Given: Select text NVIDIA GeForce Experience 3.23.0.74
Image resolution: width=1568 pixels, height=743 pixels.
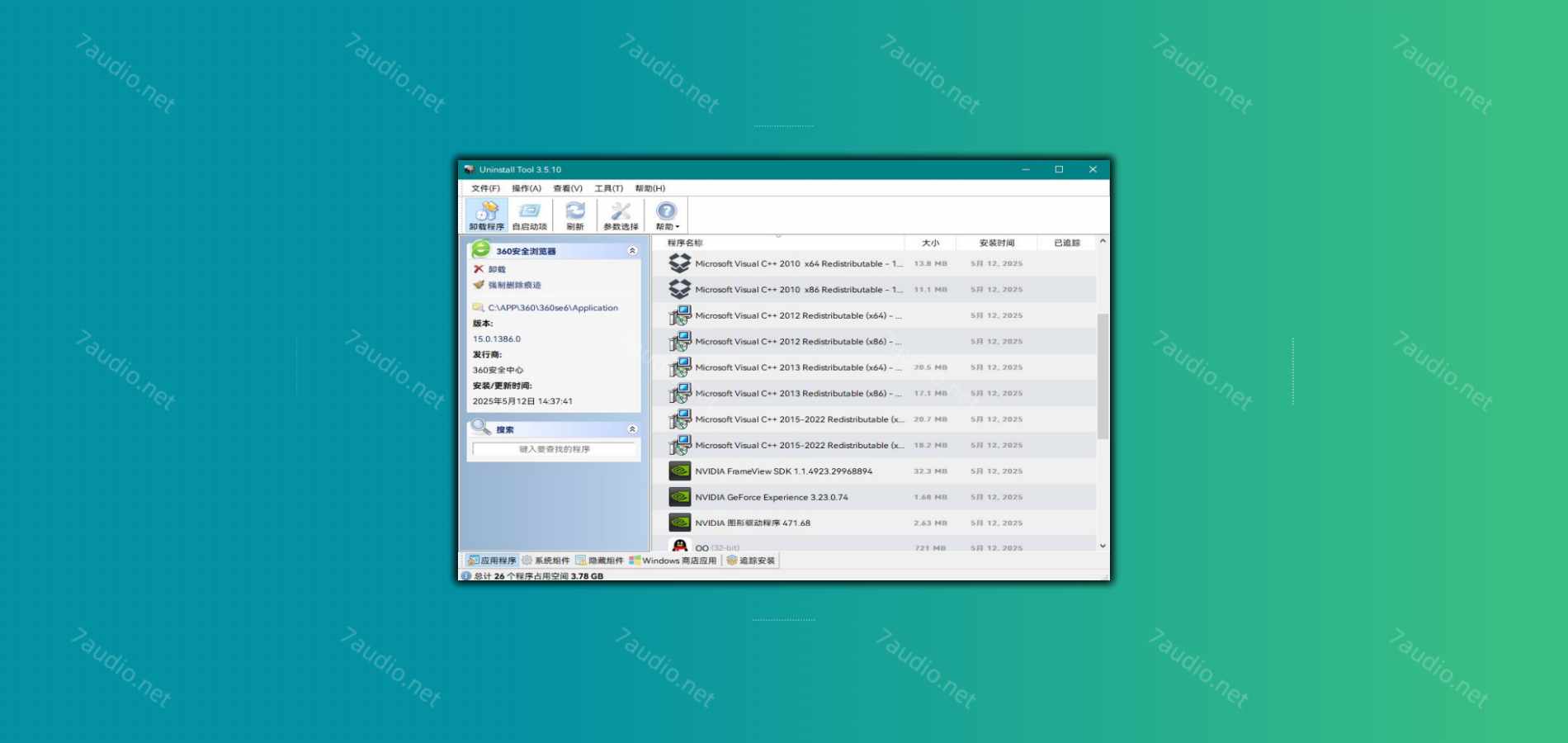Looking at the screenshot, I should tap(771, 497).
